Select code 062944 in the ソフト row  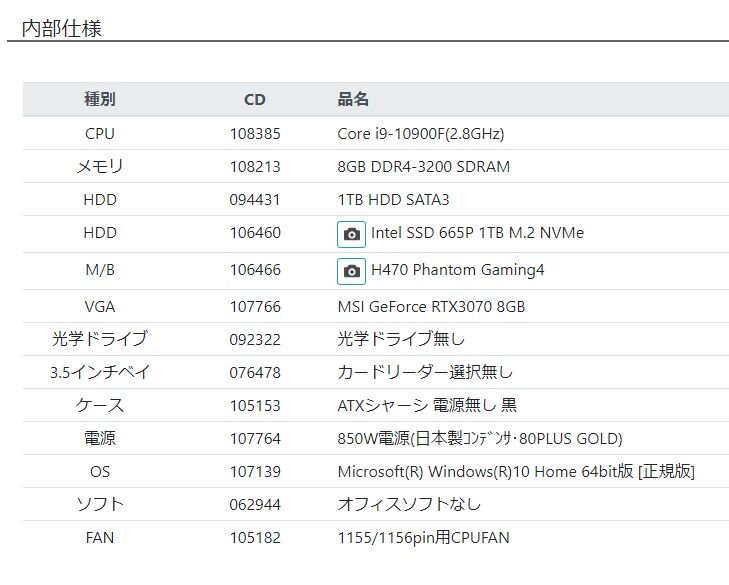255,505
